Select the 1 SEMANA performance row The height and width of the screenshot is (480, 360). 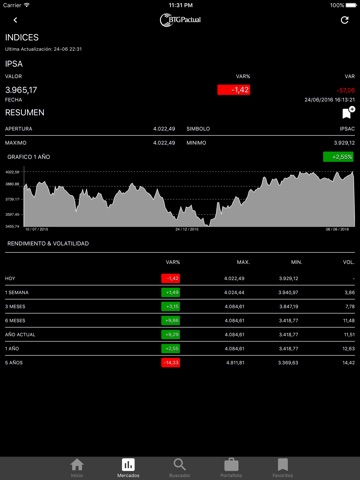tap(180, 292)
